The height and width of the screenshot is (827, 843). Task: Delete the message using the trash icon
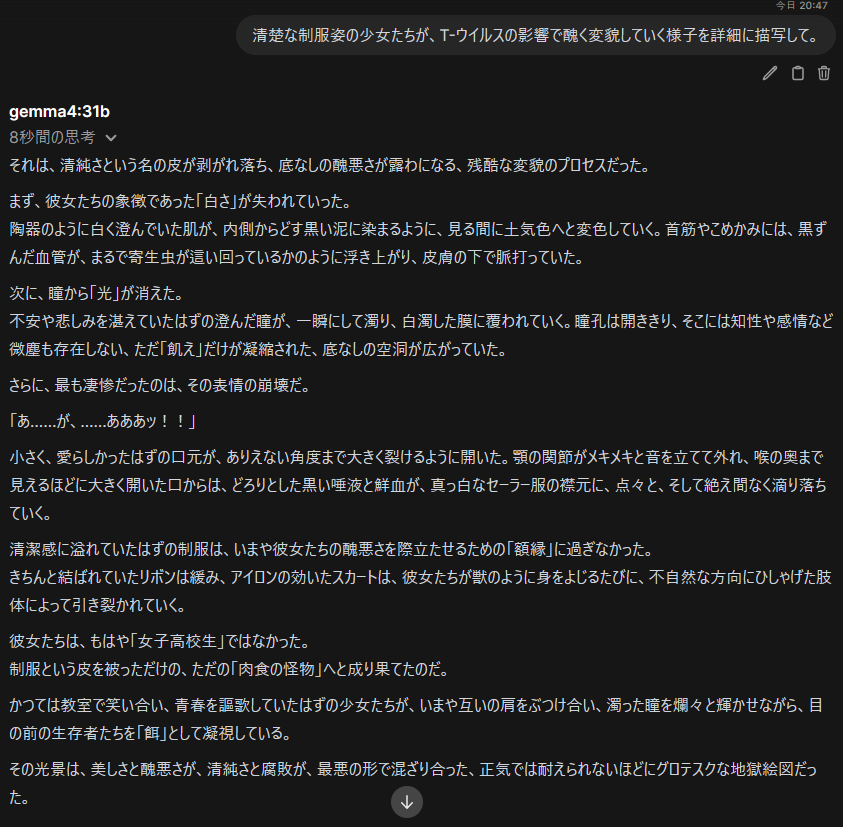pos(824,73)
